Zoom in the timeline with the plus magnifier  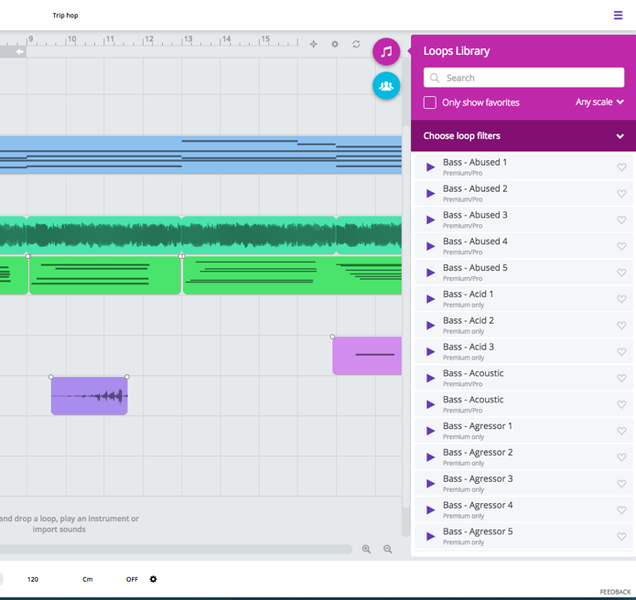tap(366, 549)
